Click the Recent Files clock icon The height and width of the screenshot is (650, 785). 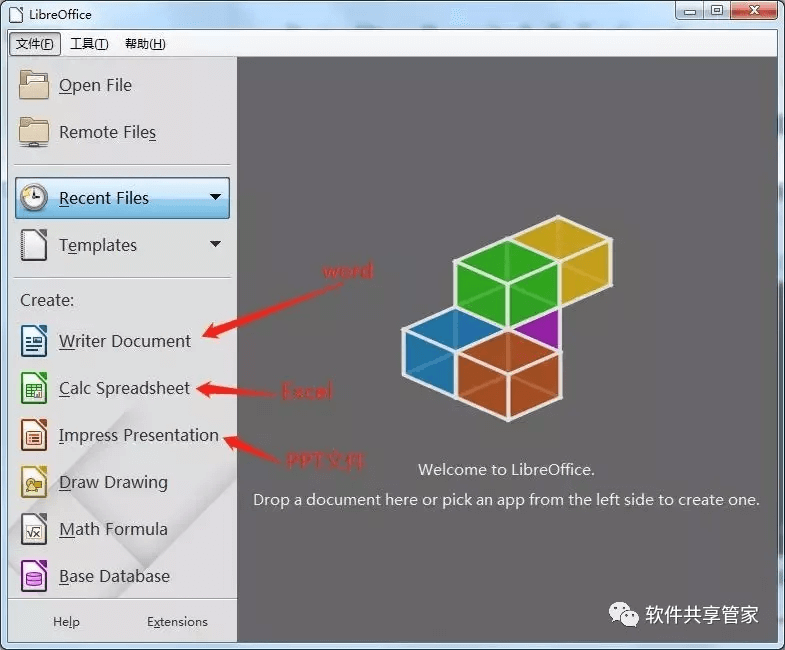coord(34,198)
